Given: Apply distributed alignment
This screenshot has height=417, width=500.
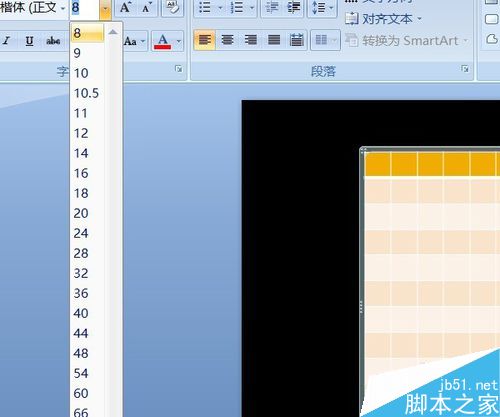Looking at the screenshot, I should pyautogui.click(x=296, y=40).
